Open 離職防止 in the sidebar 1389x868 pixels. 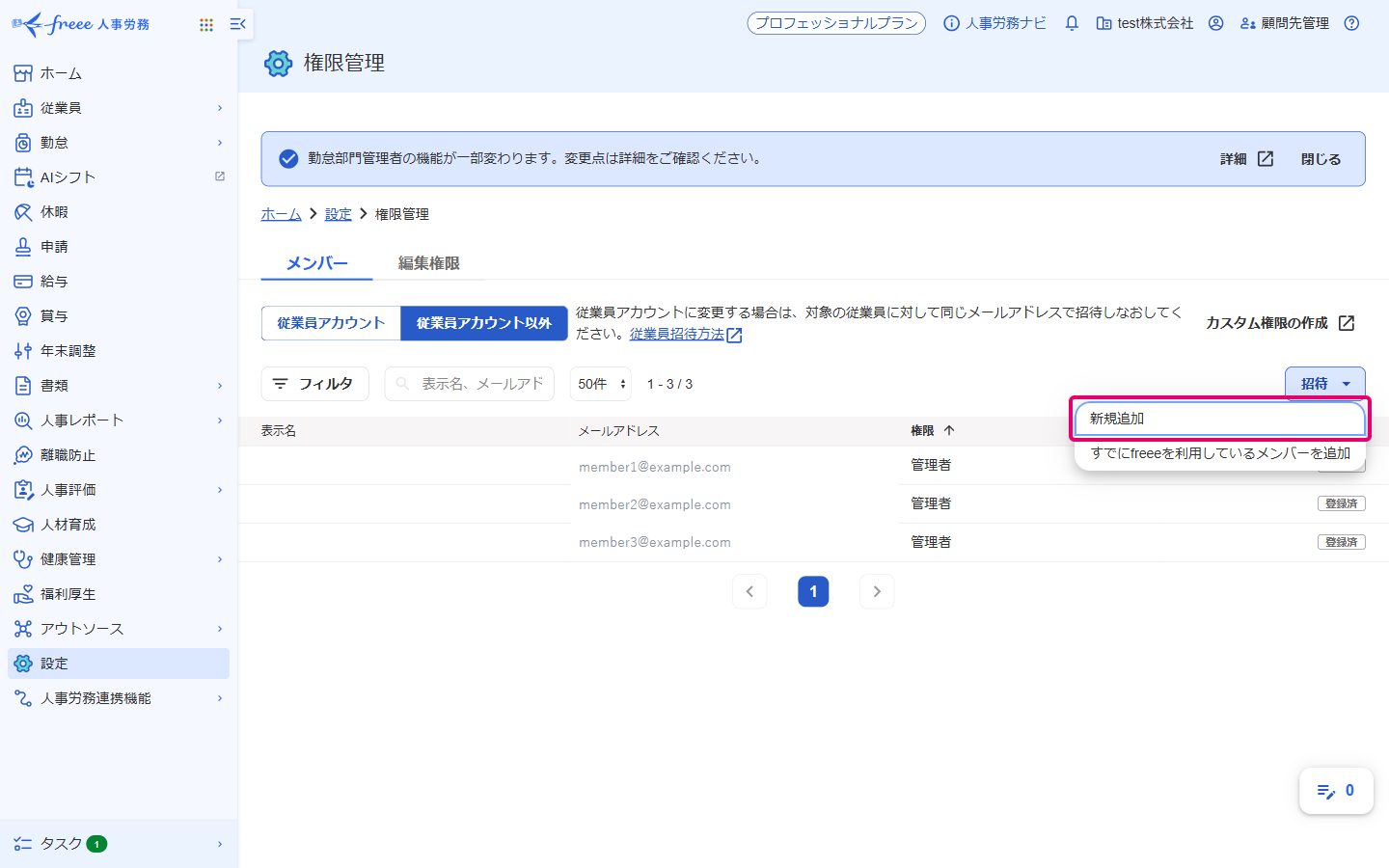click(119, 455)
